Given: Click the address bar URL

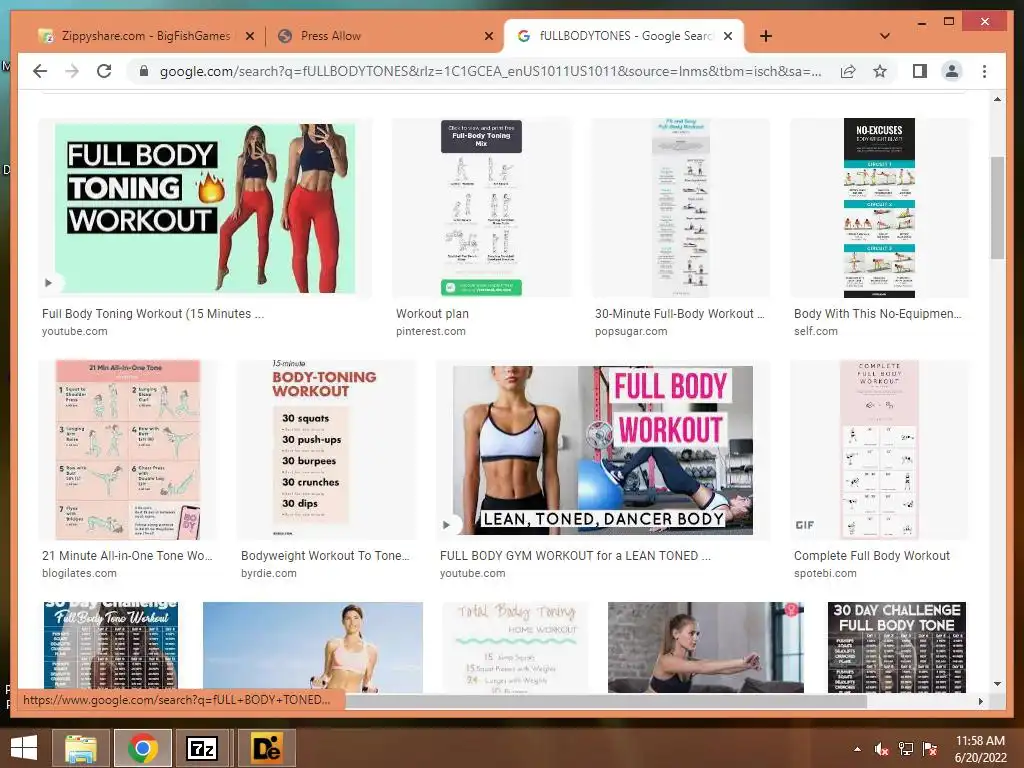Looking at the screenshot, I should (x=490, y=71).
